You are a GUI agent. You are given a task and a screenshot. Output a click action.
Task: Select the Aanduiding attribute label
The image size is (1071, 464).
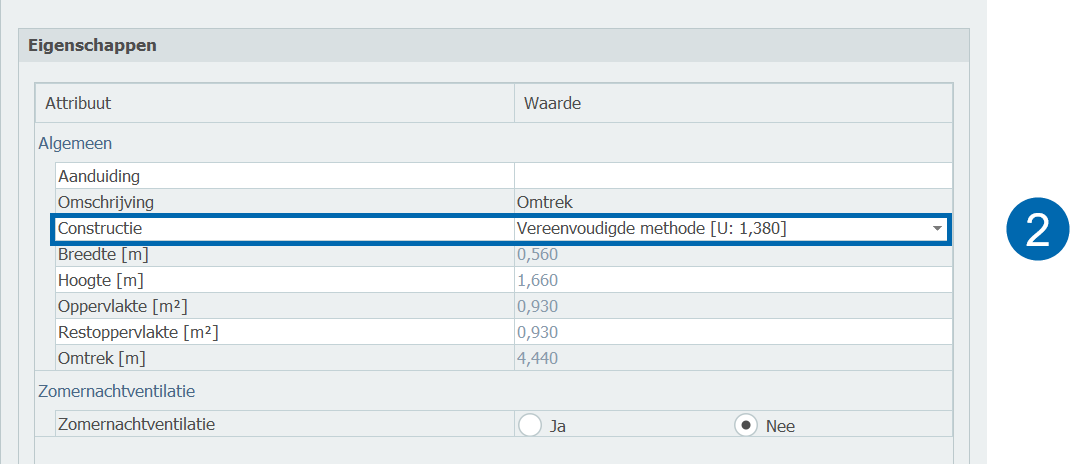(x=98, y=176)
